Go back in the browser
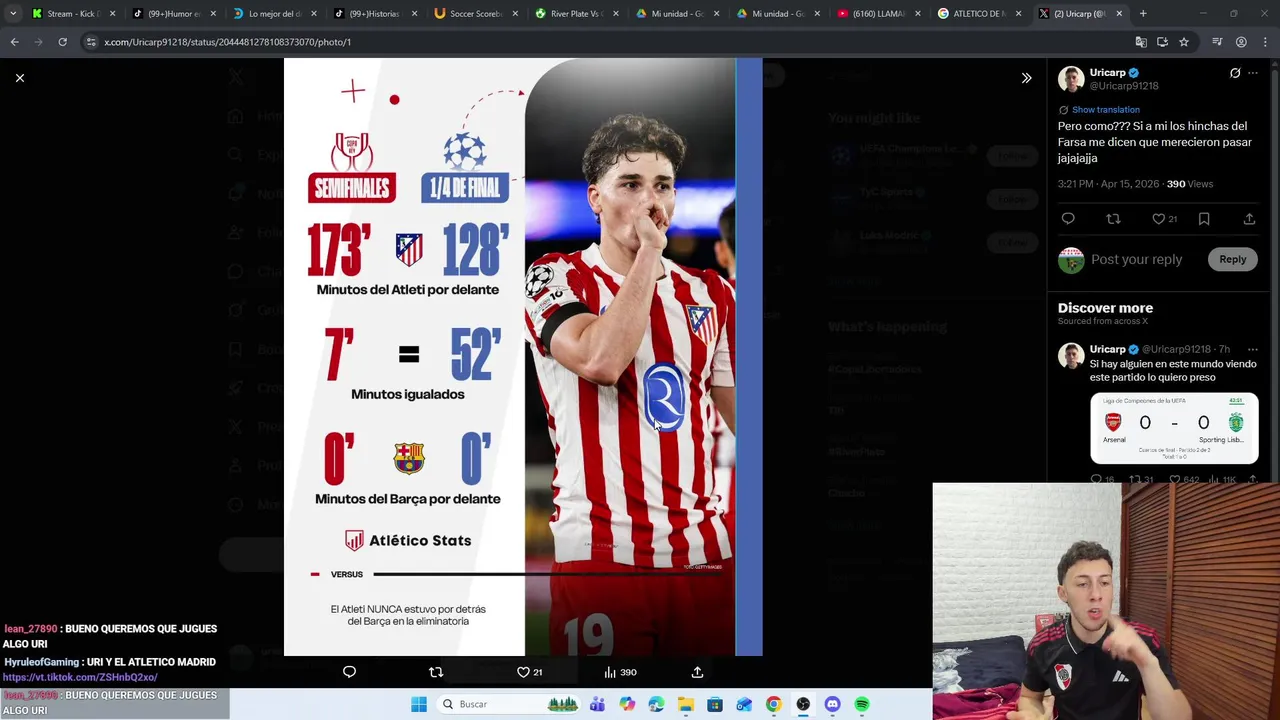Viewport: 1280px width, 720px height. [14, 42]
